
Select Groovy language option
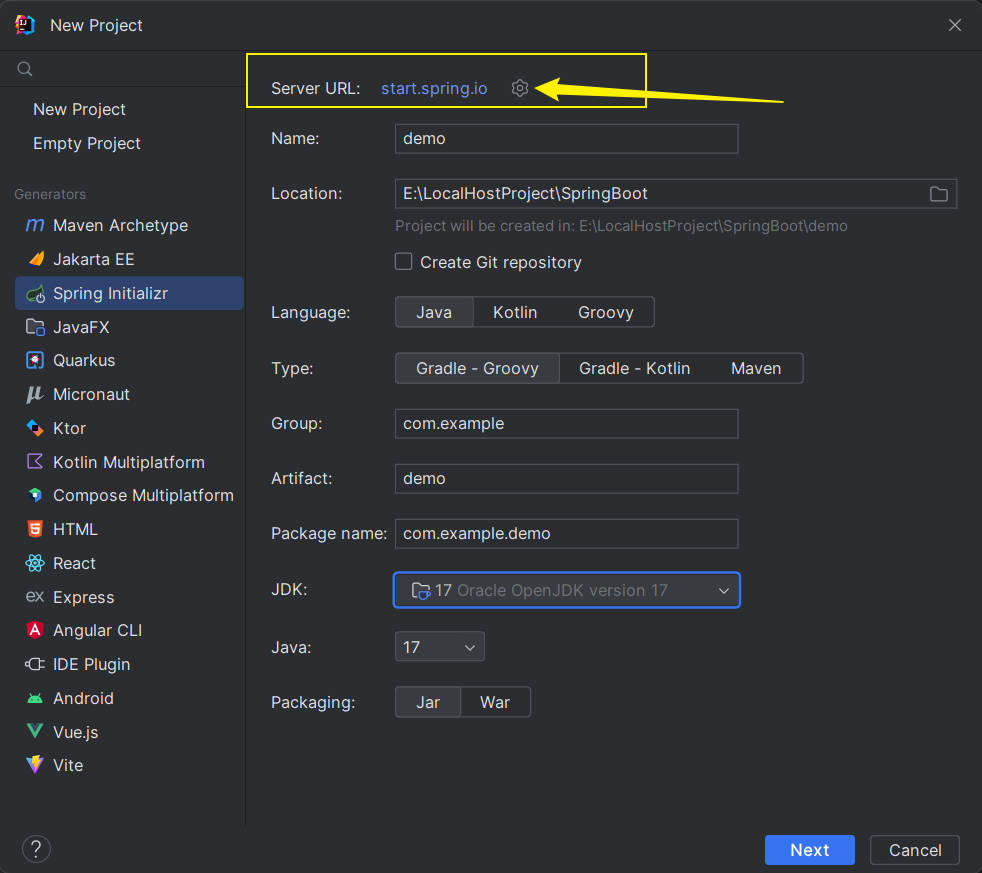(x=606, y=312)
